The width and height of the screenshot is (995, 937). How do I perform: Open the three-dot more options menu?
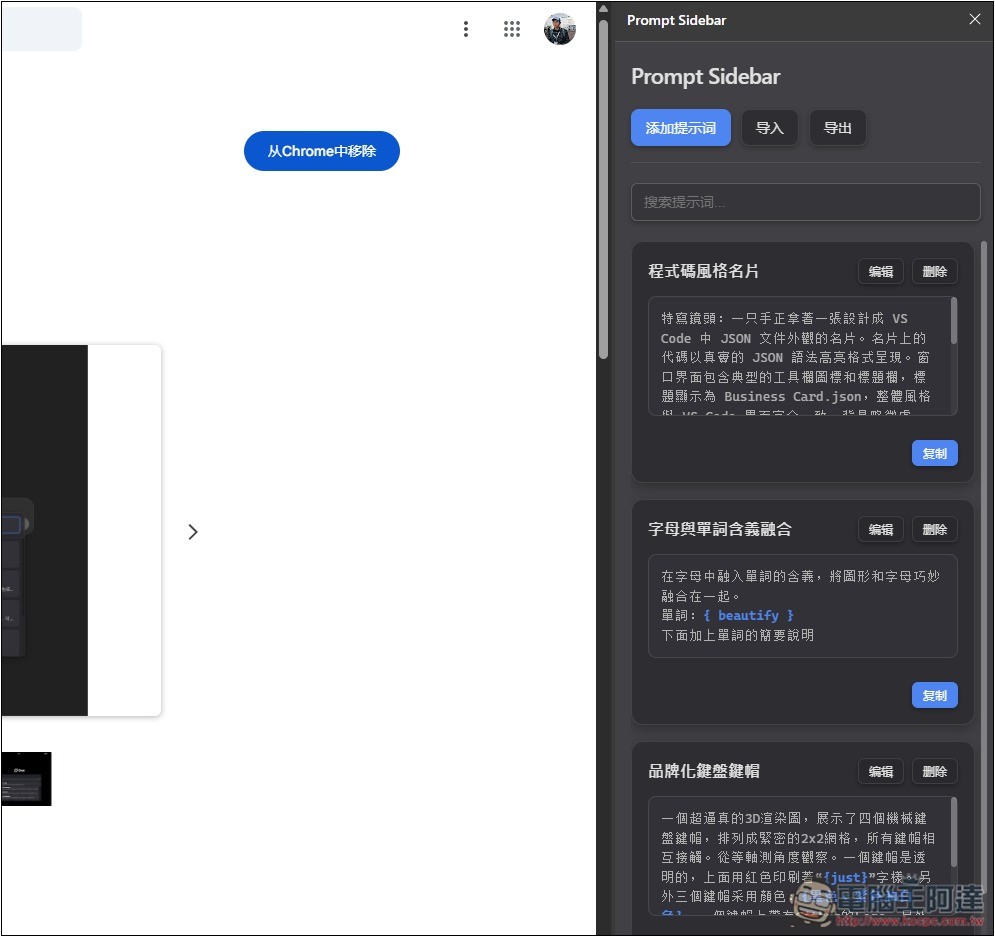coord(466,29)
